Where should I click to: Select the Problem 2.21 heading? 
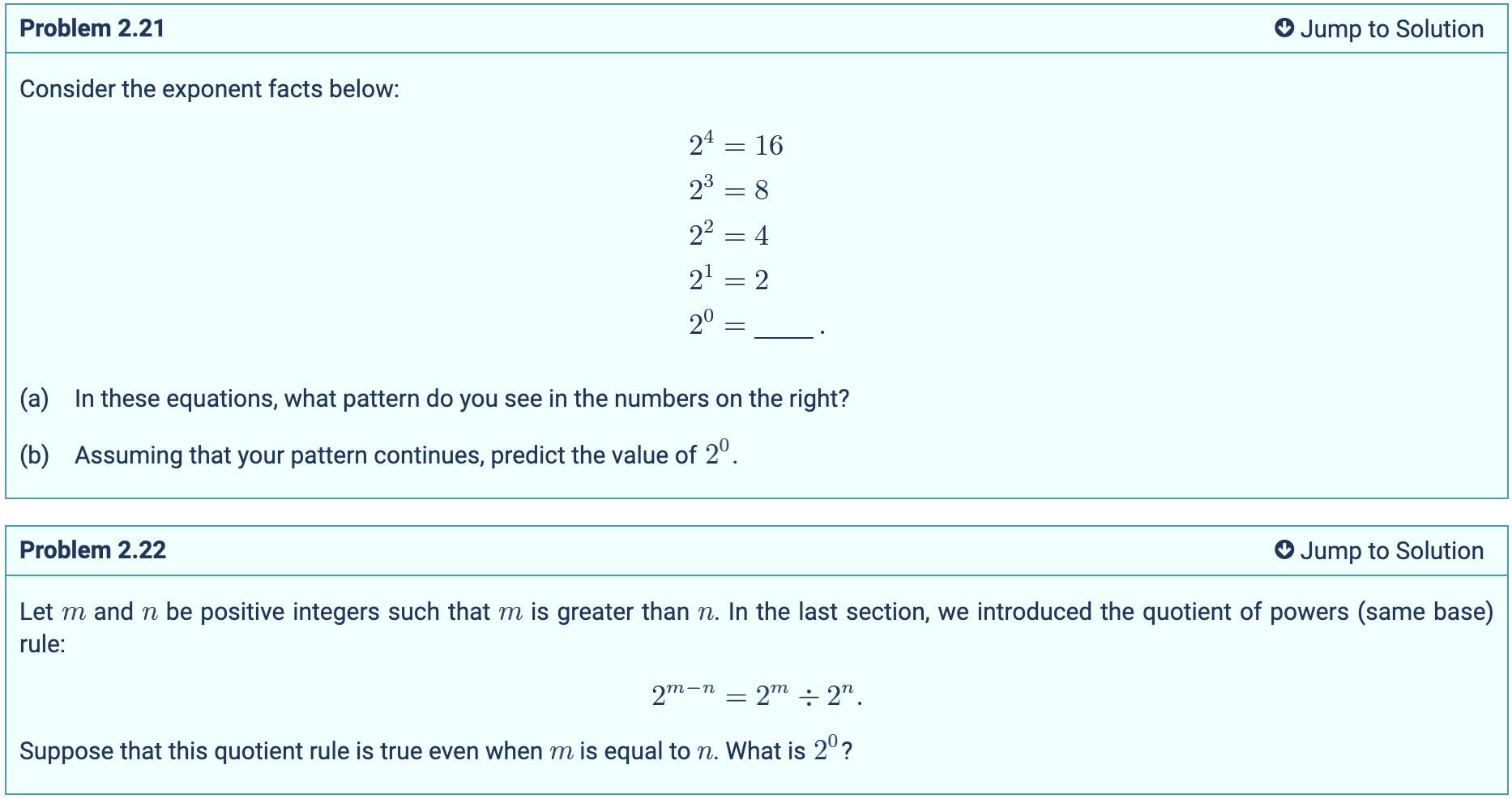(x=92, y=28)
